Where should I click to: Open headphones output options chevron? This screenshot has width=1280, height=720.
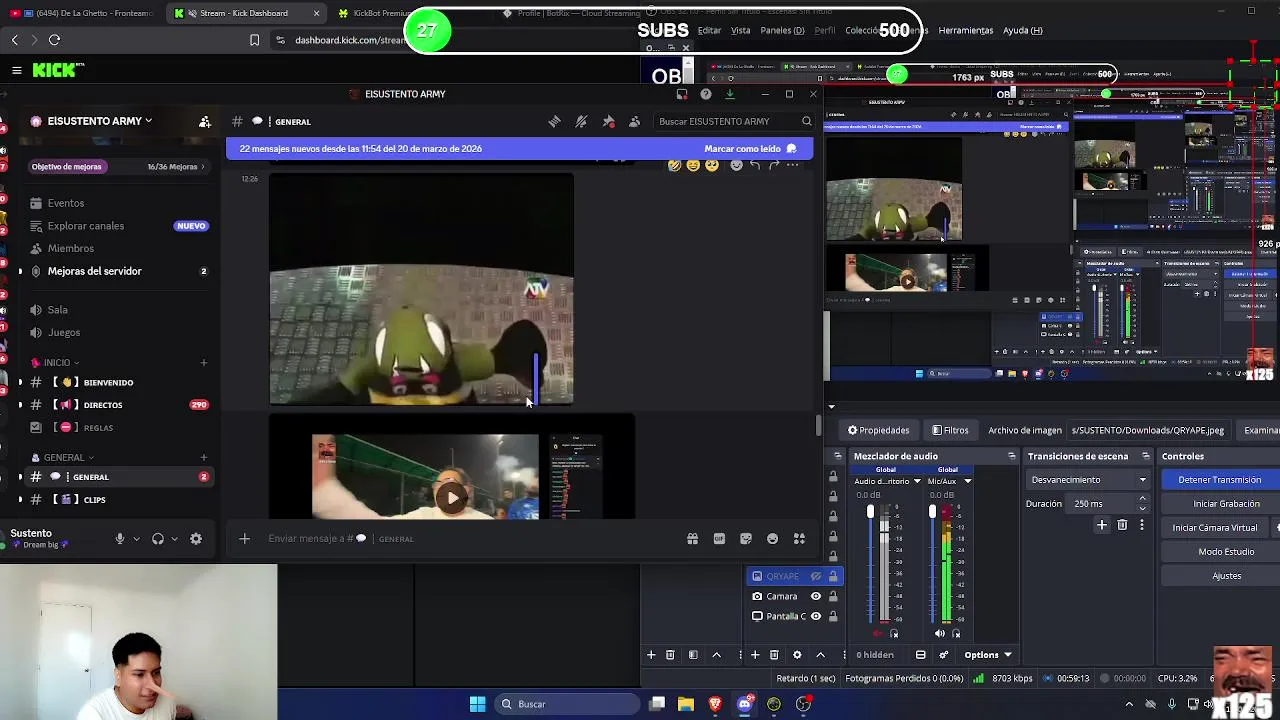pyautogui.click(x=174, y=538)
